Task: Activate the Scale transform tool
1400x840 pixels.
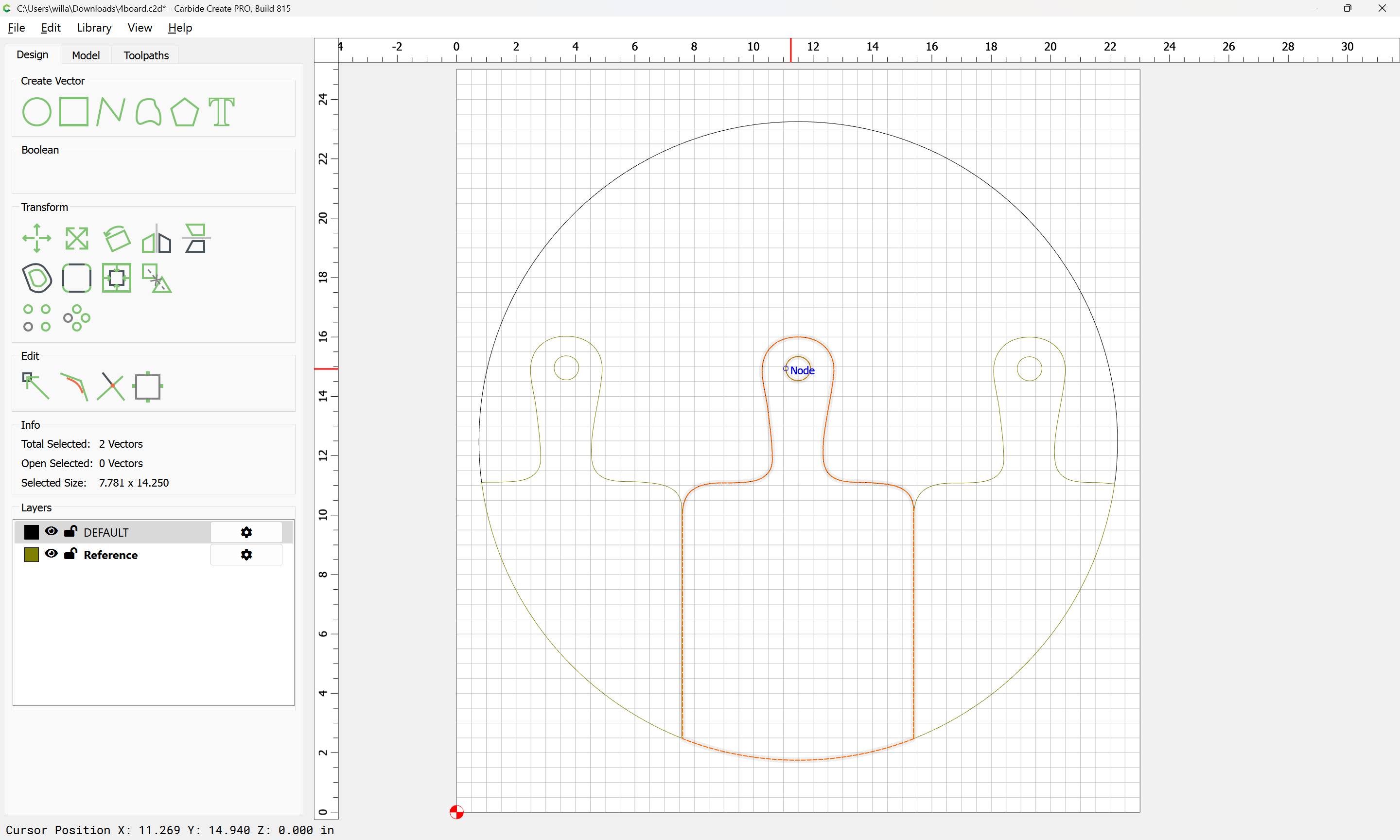Action: point(76,238)
